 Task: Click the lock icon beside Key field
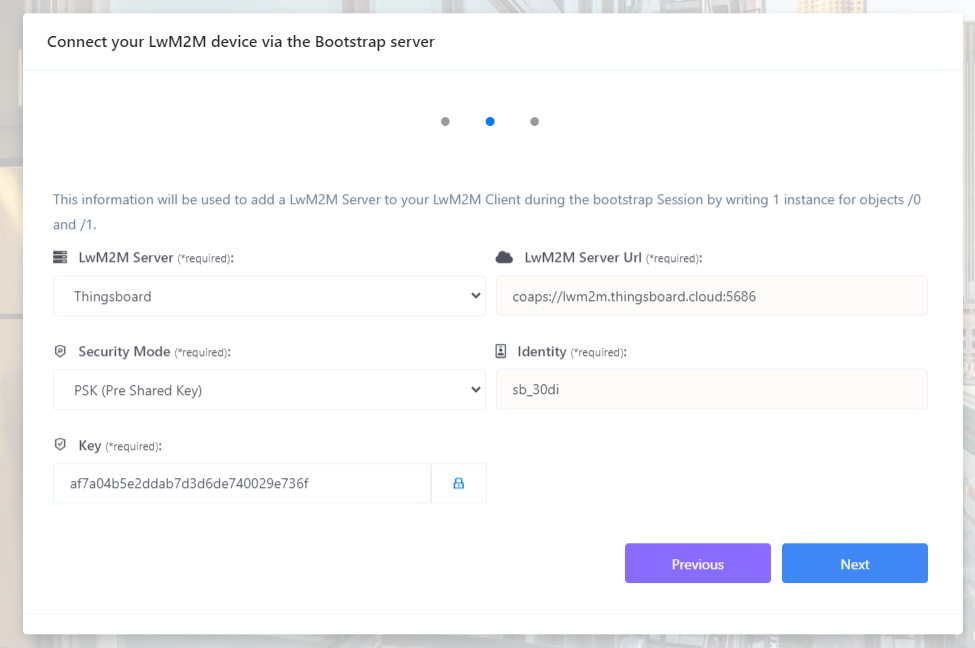point(458,483)
